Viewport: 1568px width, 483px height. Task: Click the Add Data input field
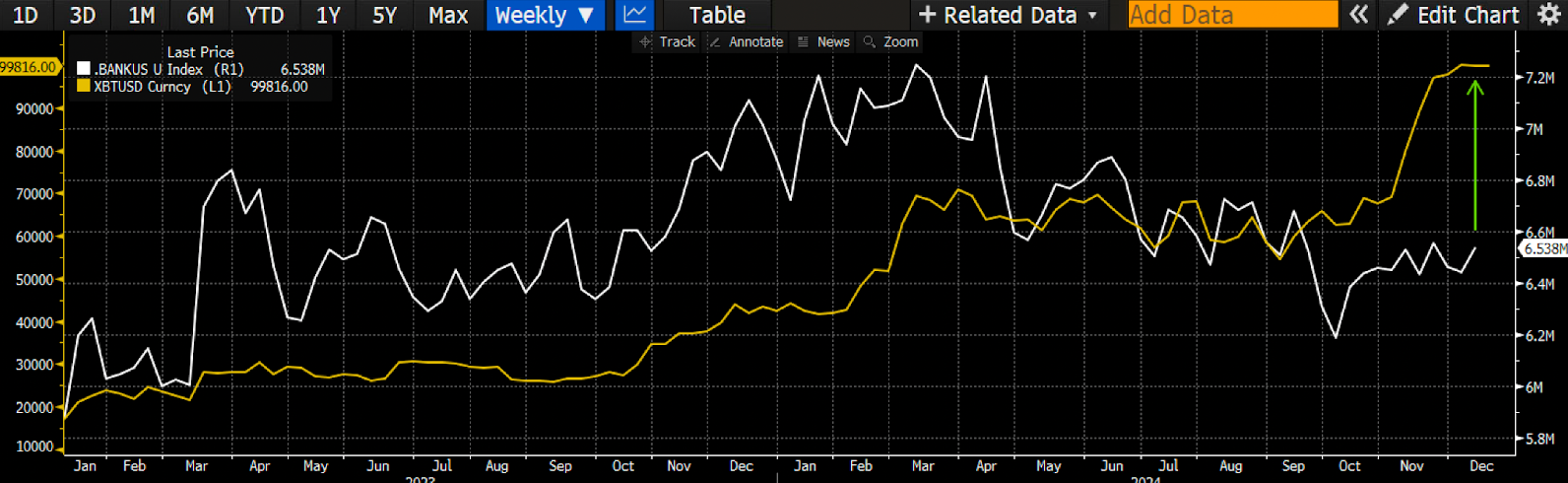(x=1232, y=15)
